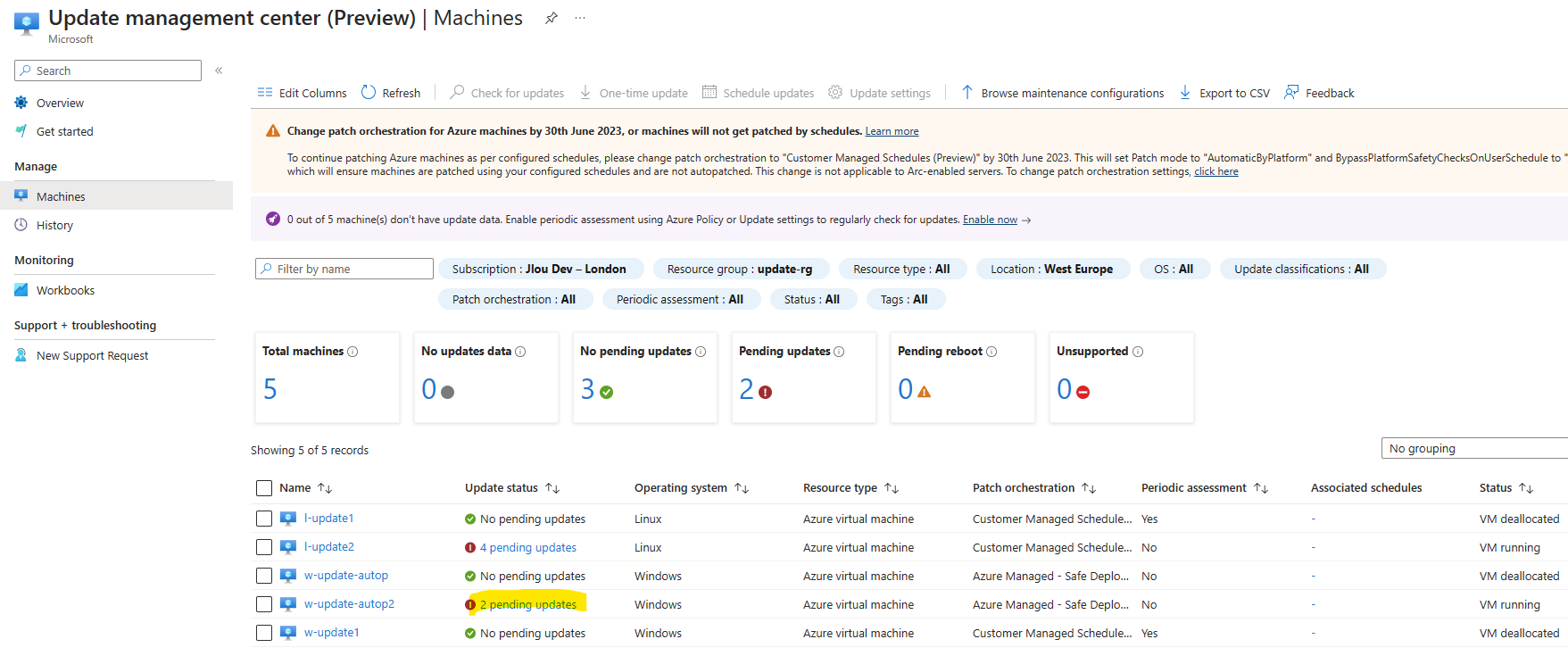Open the Location West Europe filter
This screenshot has height=656, width=1568.
[1052, 269]
